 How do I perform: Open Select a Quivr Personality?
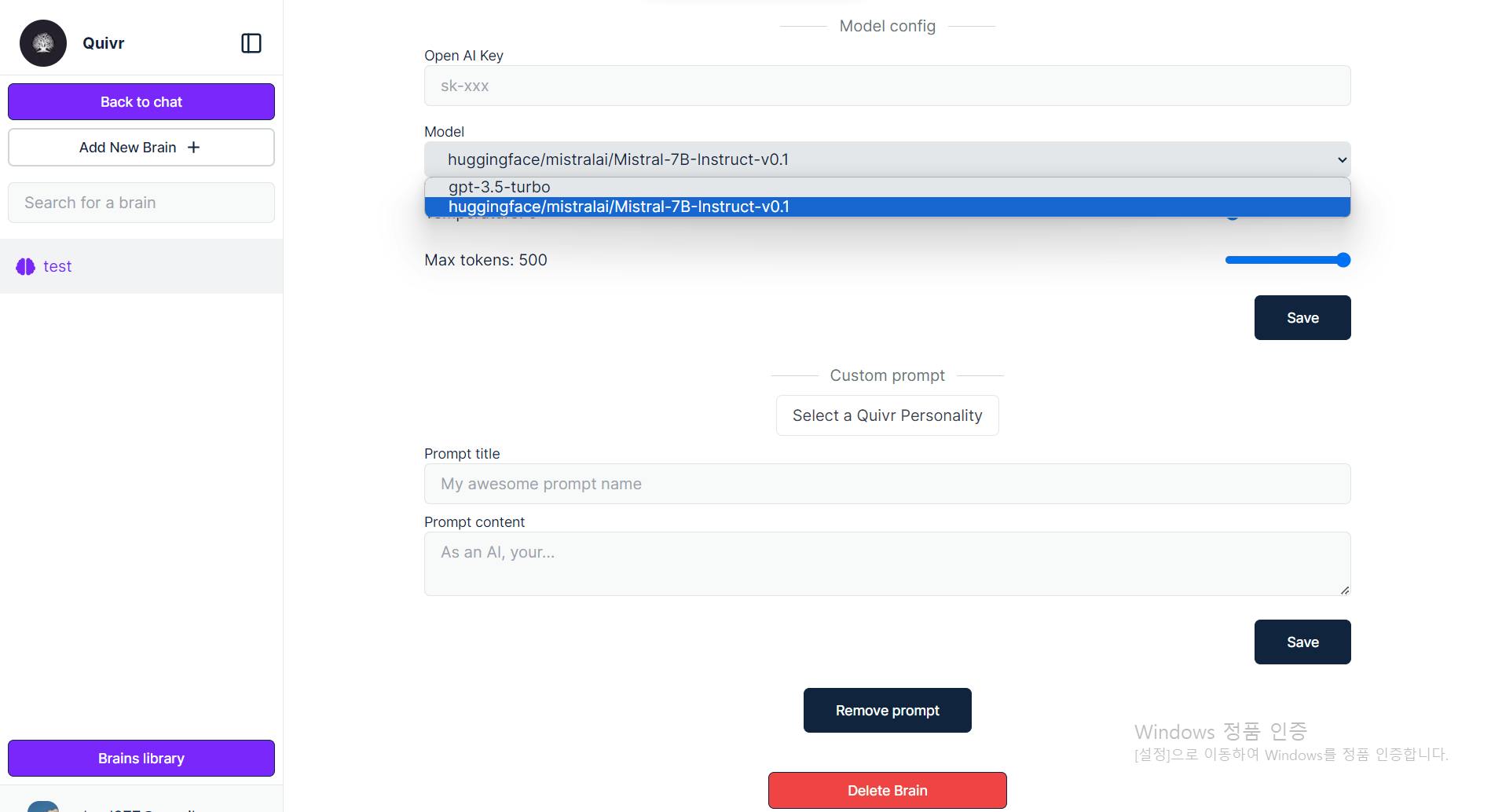click(x=888, y=415)
